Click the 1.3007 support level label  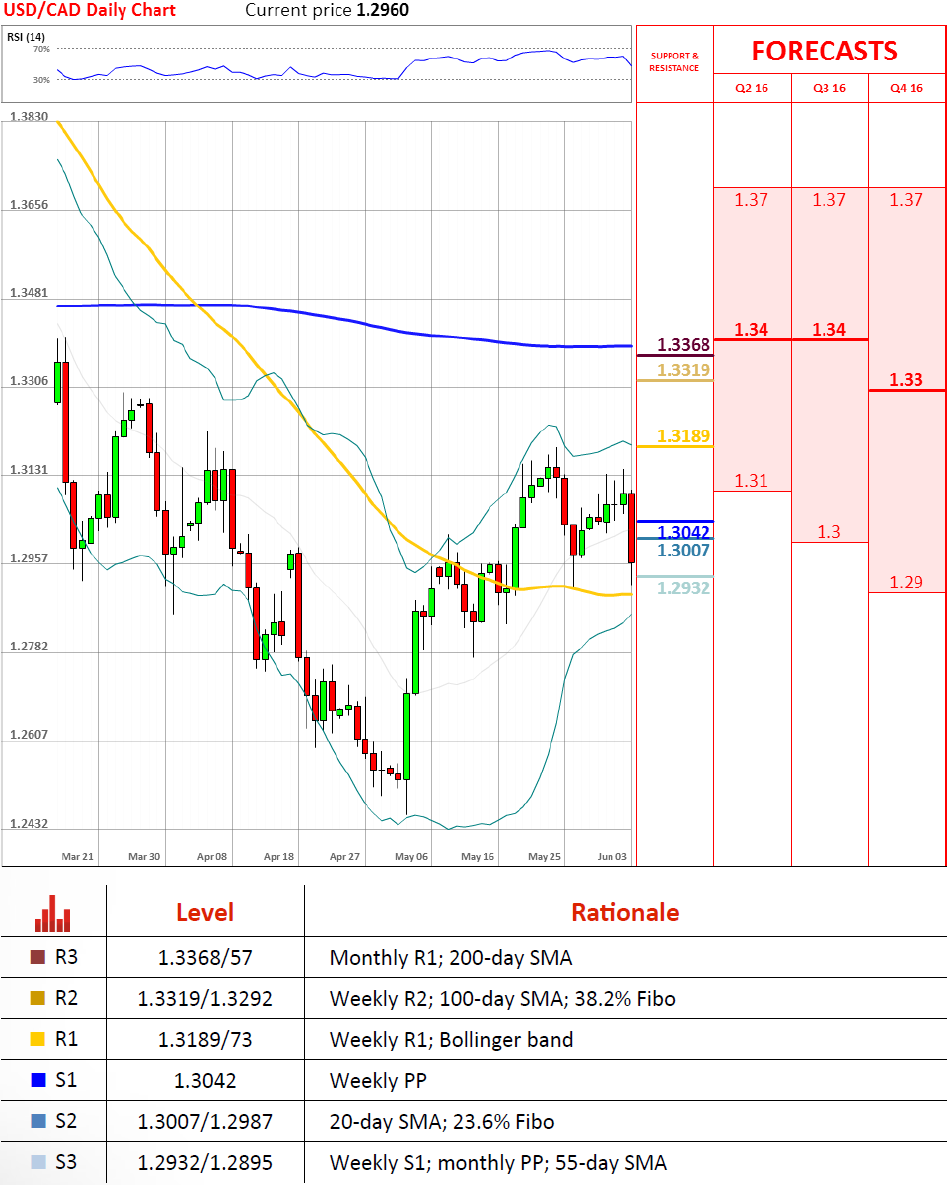684,550
